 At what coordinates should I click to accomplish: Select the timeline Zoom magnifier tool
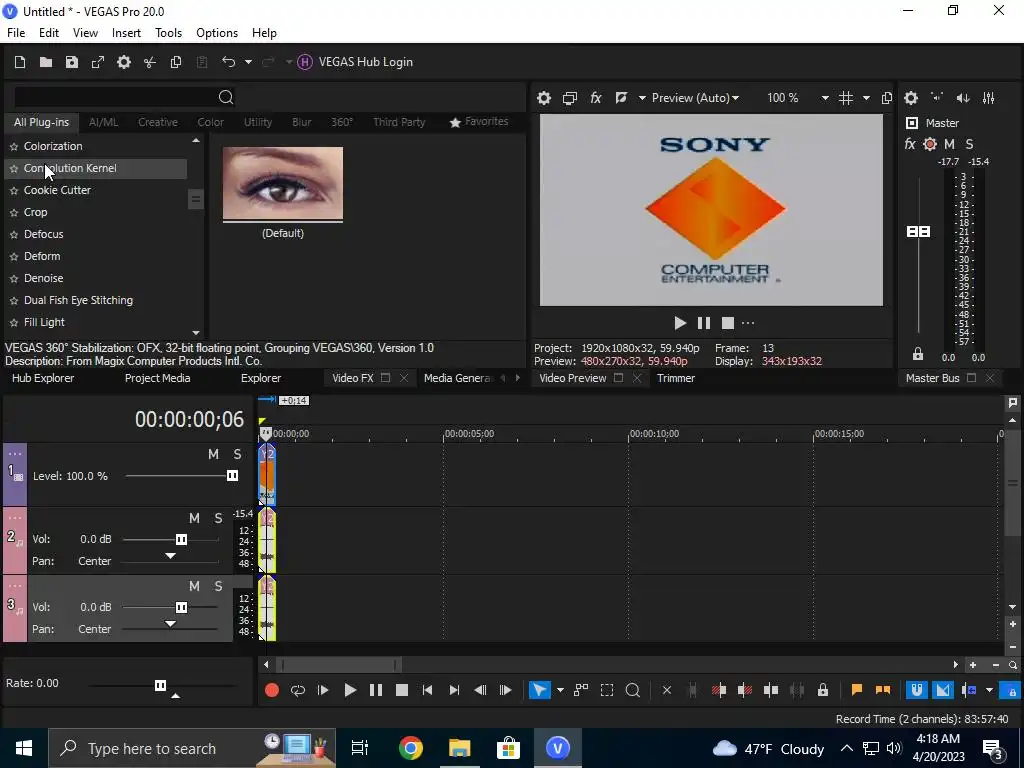click(632, 690)
